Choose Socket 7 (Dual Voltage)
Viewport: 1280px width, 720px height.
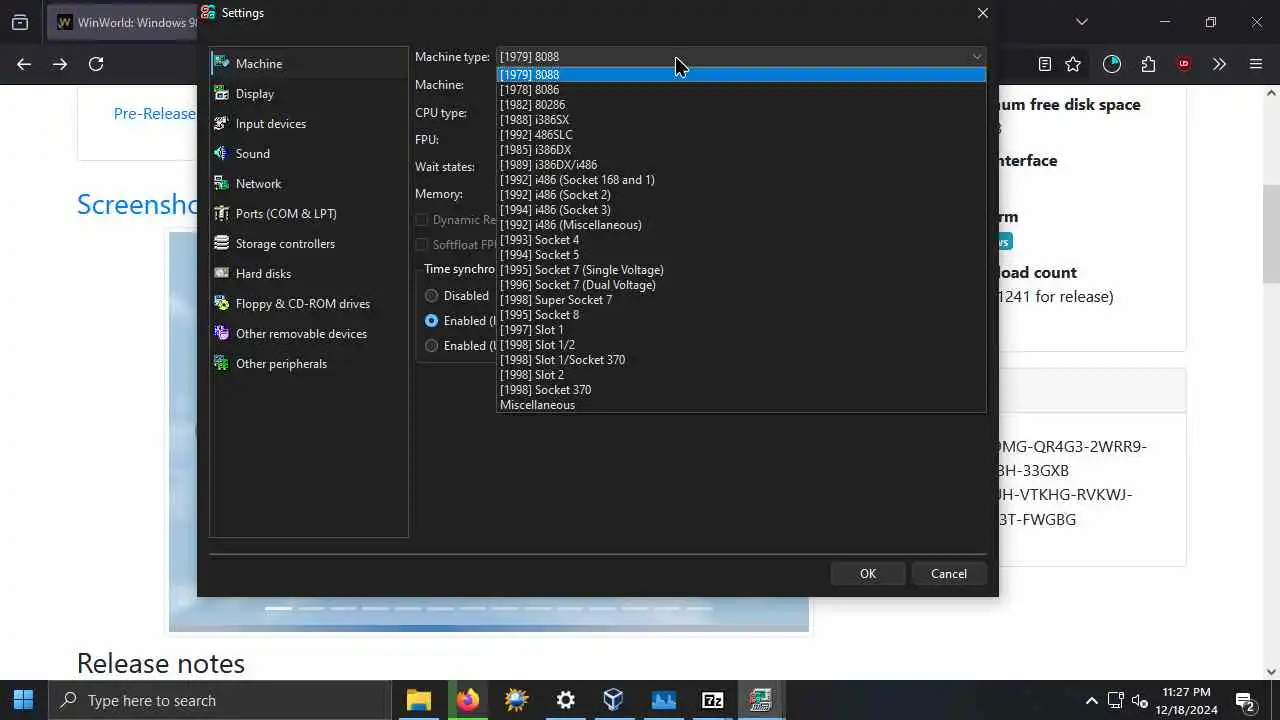[741, 285]
